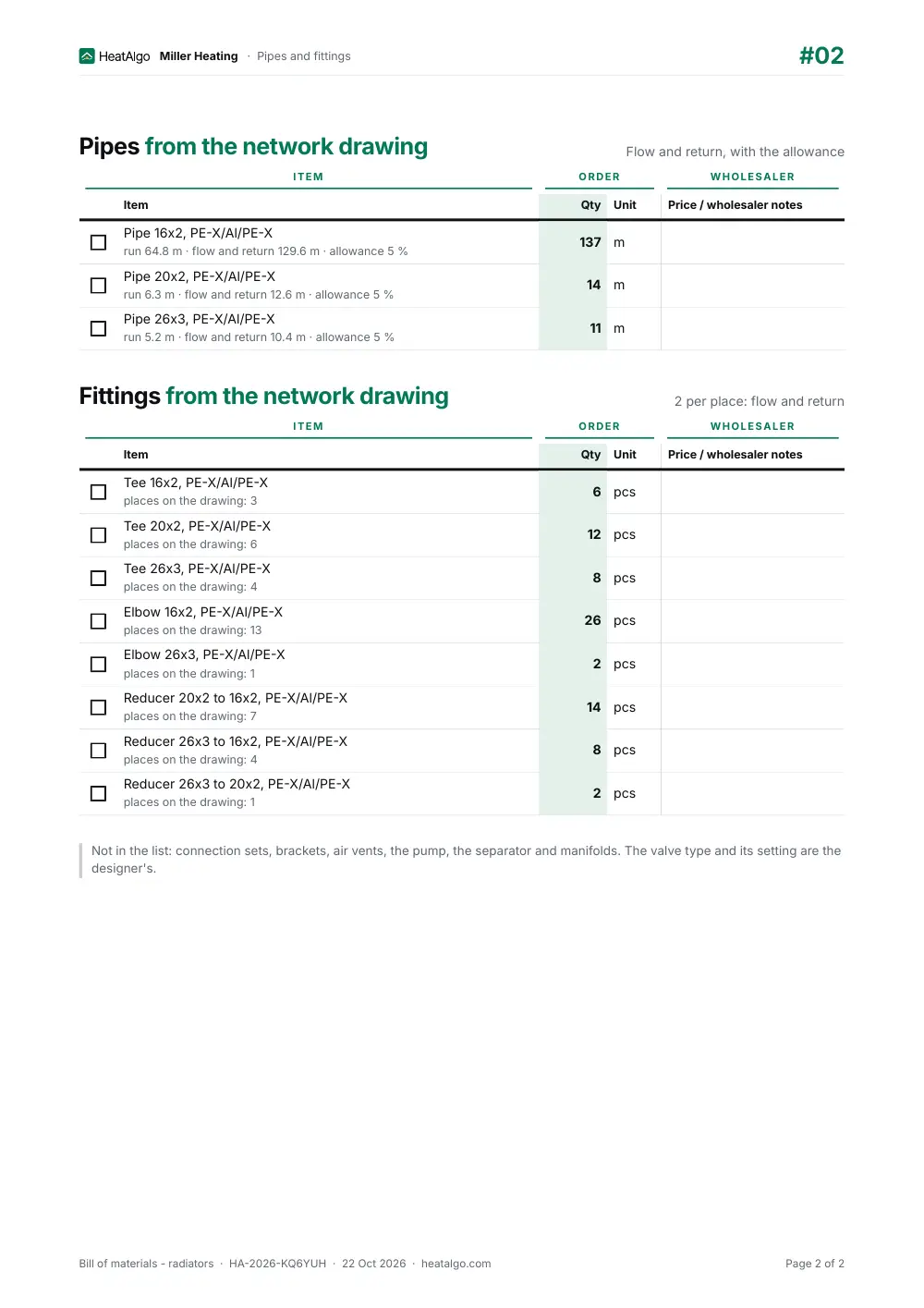This screenshot has height=1308, width=924.
Task: Click the HA-2026-KQ6YUH document reference
Action: tap(277, 1264)
